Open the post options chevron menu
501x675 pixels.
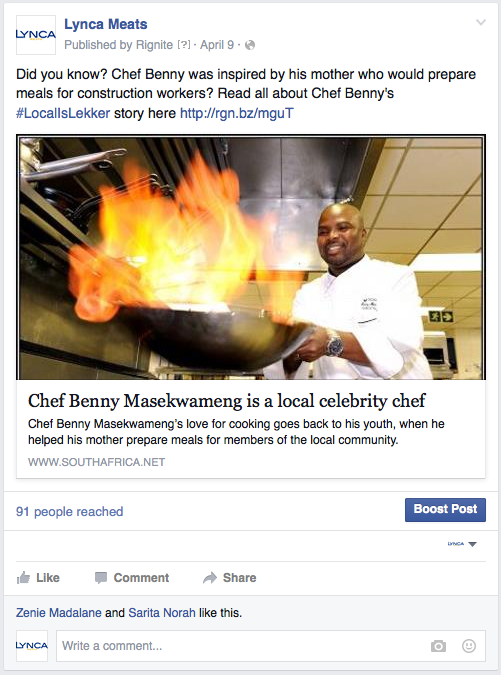pyautogui.click(x=481, y=22)
